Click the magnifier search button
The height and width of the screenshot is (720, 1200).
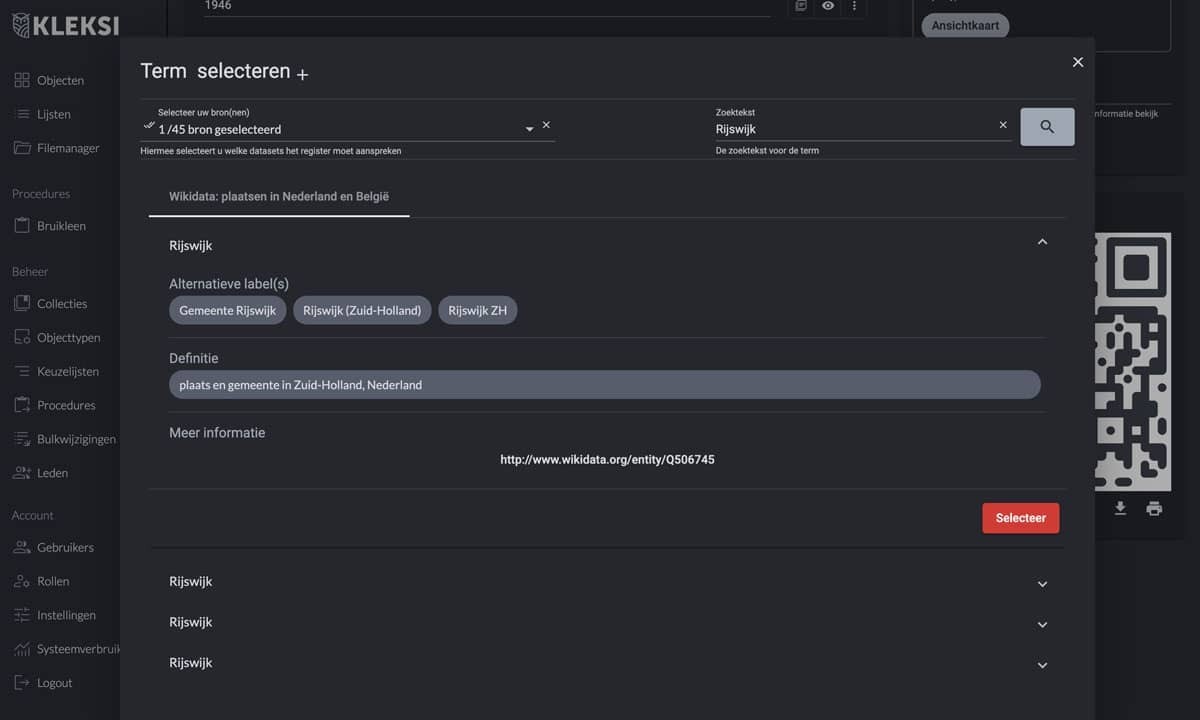tap(1047, 127)
